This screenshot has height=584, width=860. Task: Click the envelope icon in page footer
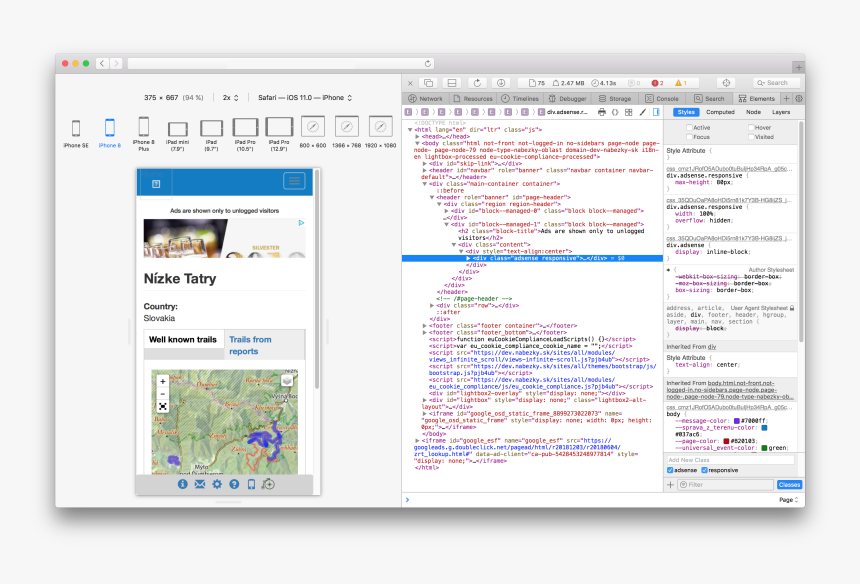[x=200, y=484]
